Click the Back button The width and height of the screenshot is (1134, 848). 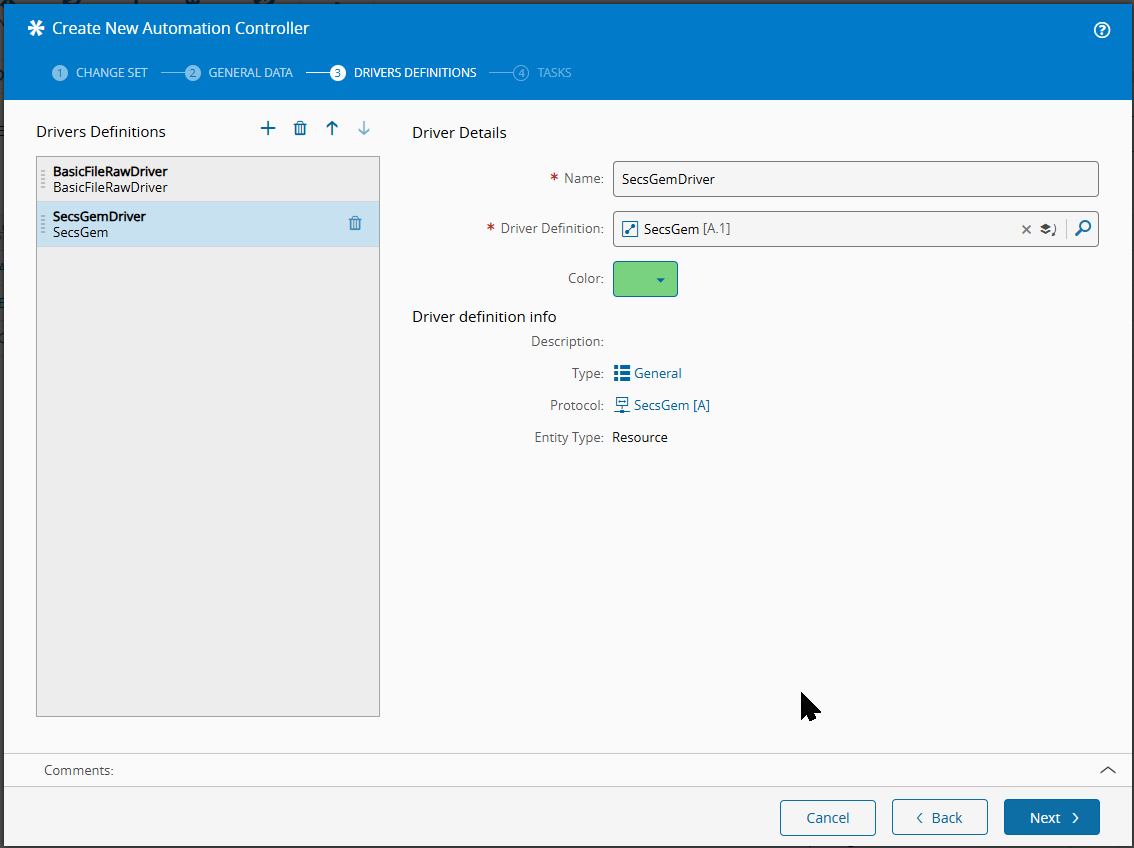[939, 817]
